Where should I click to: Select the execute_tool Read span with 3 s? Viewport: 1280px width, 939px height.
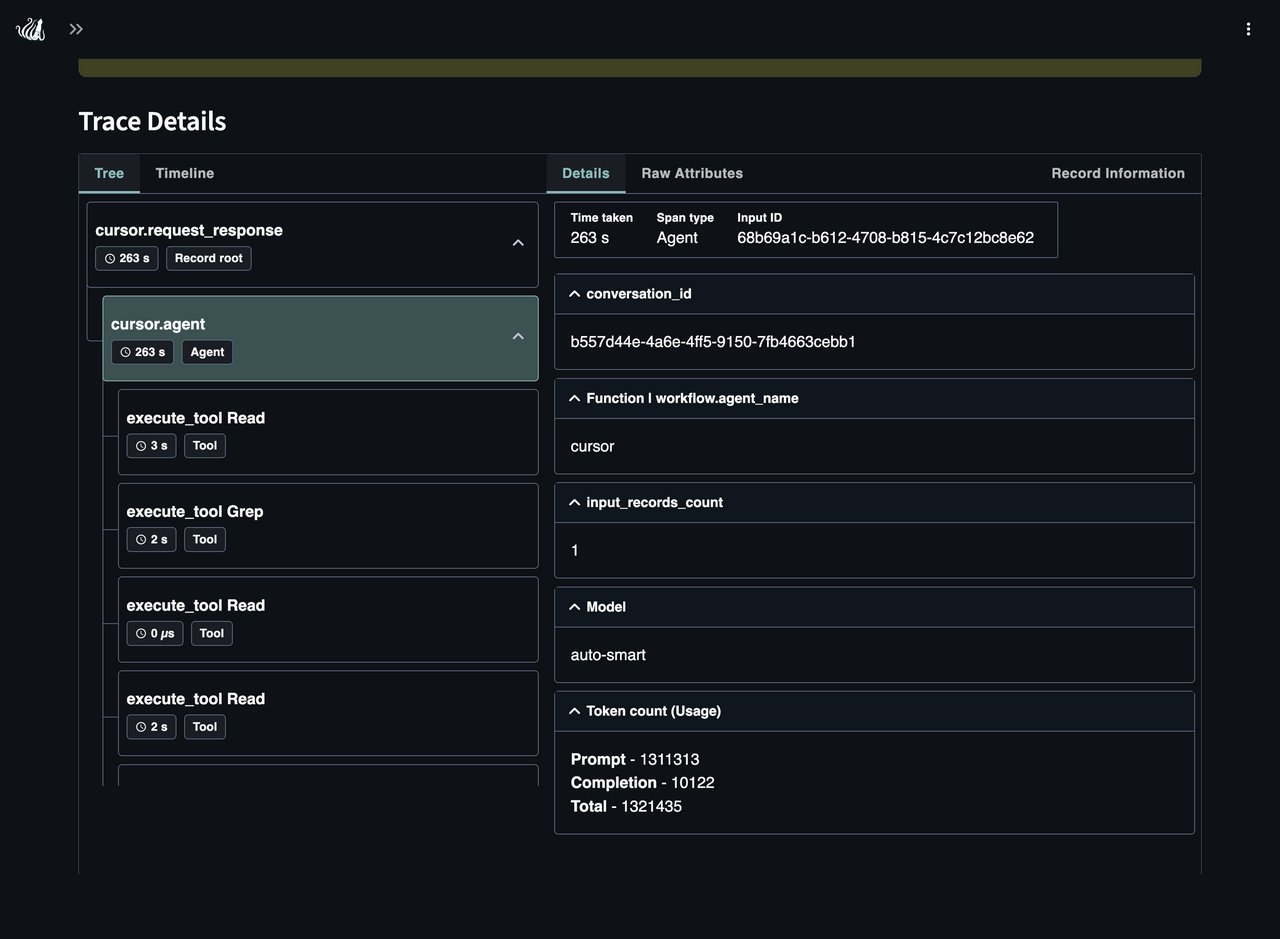pyautogui.click(x=328, y=432)
